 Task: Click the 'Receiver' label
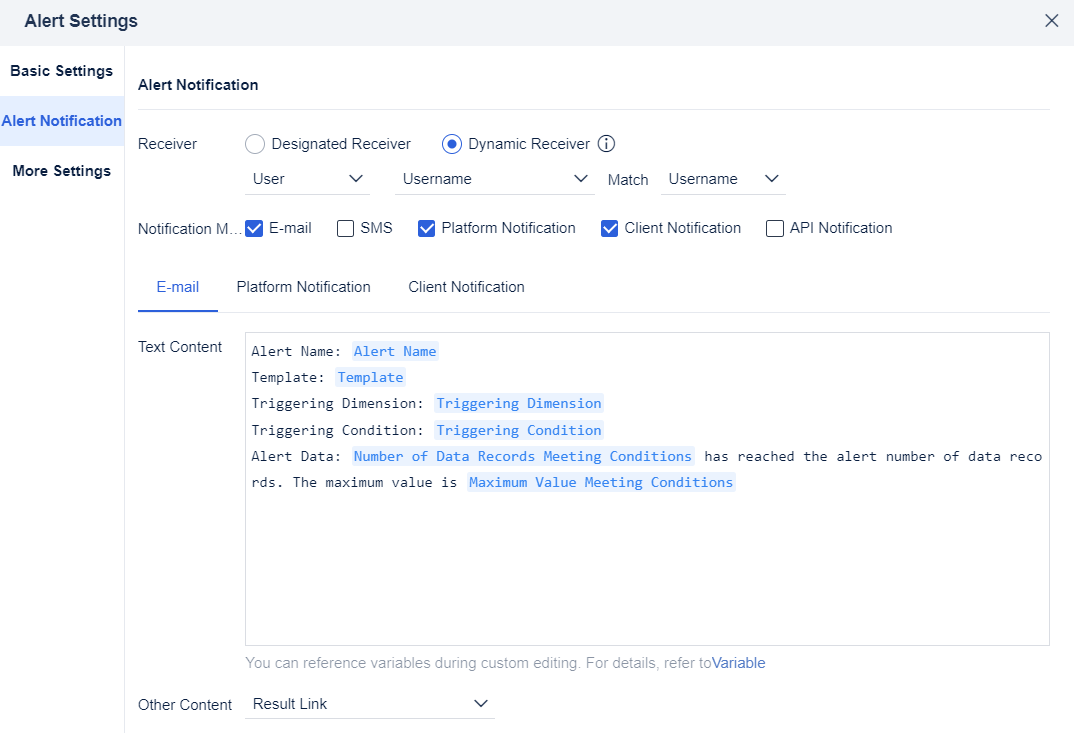[167, 144]
